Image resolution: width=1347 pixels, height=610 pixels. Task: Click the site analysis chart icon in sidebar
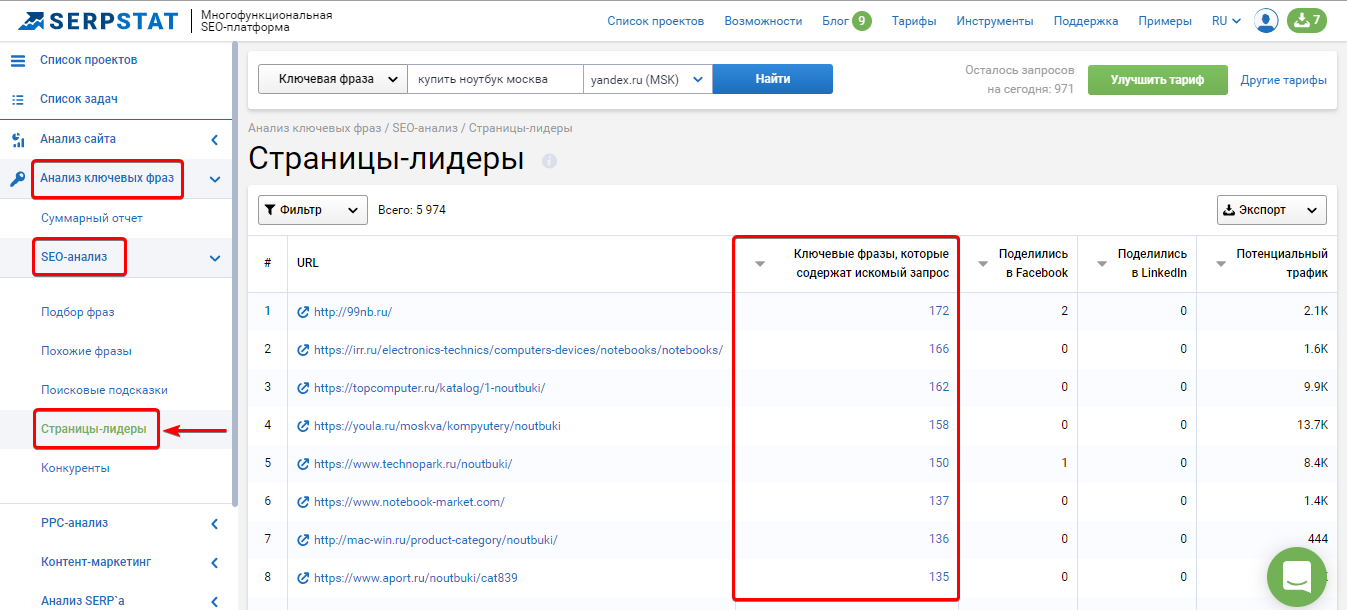point(17,139)
